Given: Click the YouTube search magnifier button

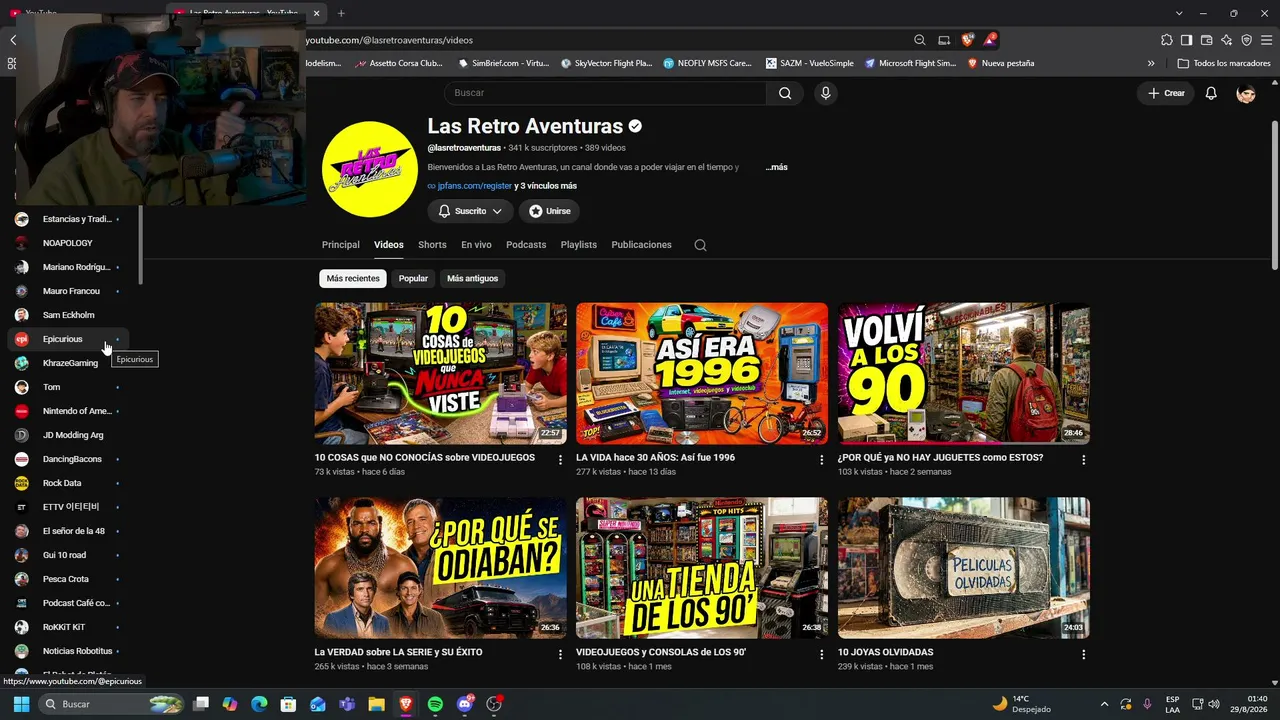Looking at the screenshot, I should pos(785,93).
